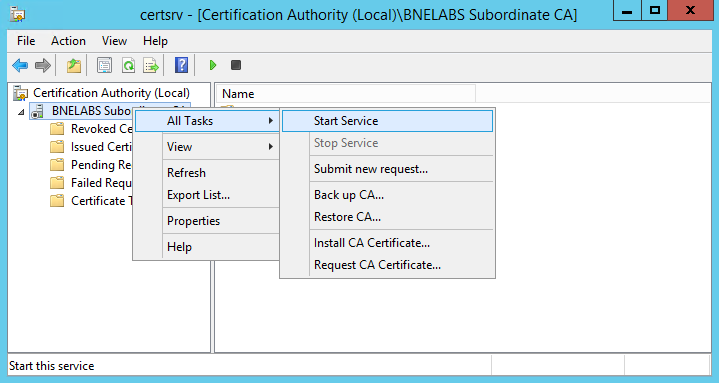The image size is (719, 383).
Task: Click the Forward arrow toolbar icon
Action: click(43, 66)
